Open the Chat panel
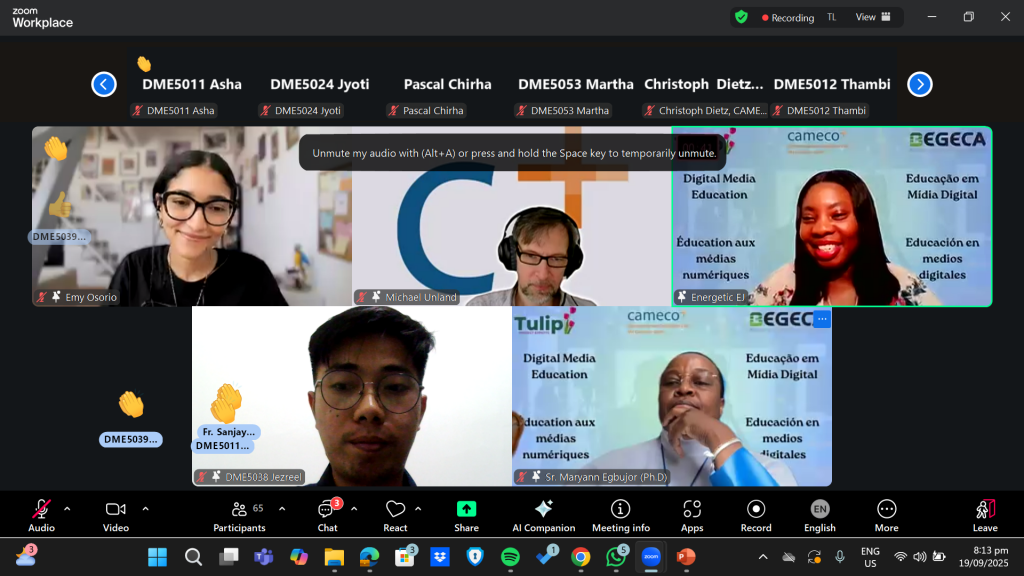Viewport: 1024px width, 576px height. coord(327,515)
